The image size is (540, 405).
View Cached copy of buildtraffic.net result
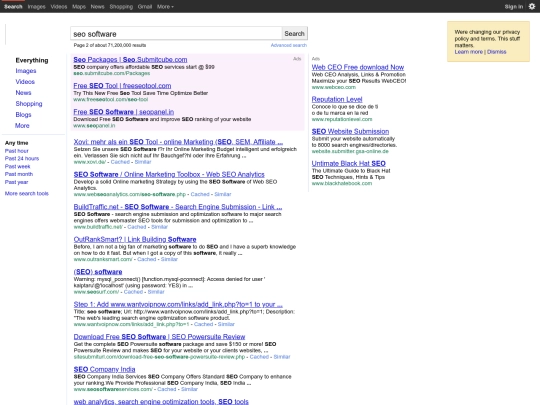(x=137, y=227)
